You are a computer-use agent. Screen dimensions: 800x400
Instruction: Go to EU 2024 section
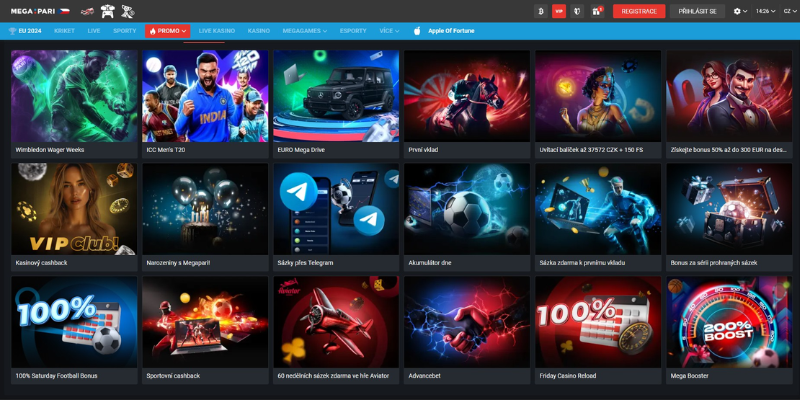coord(25,31)
